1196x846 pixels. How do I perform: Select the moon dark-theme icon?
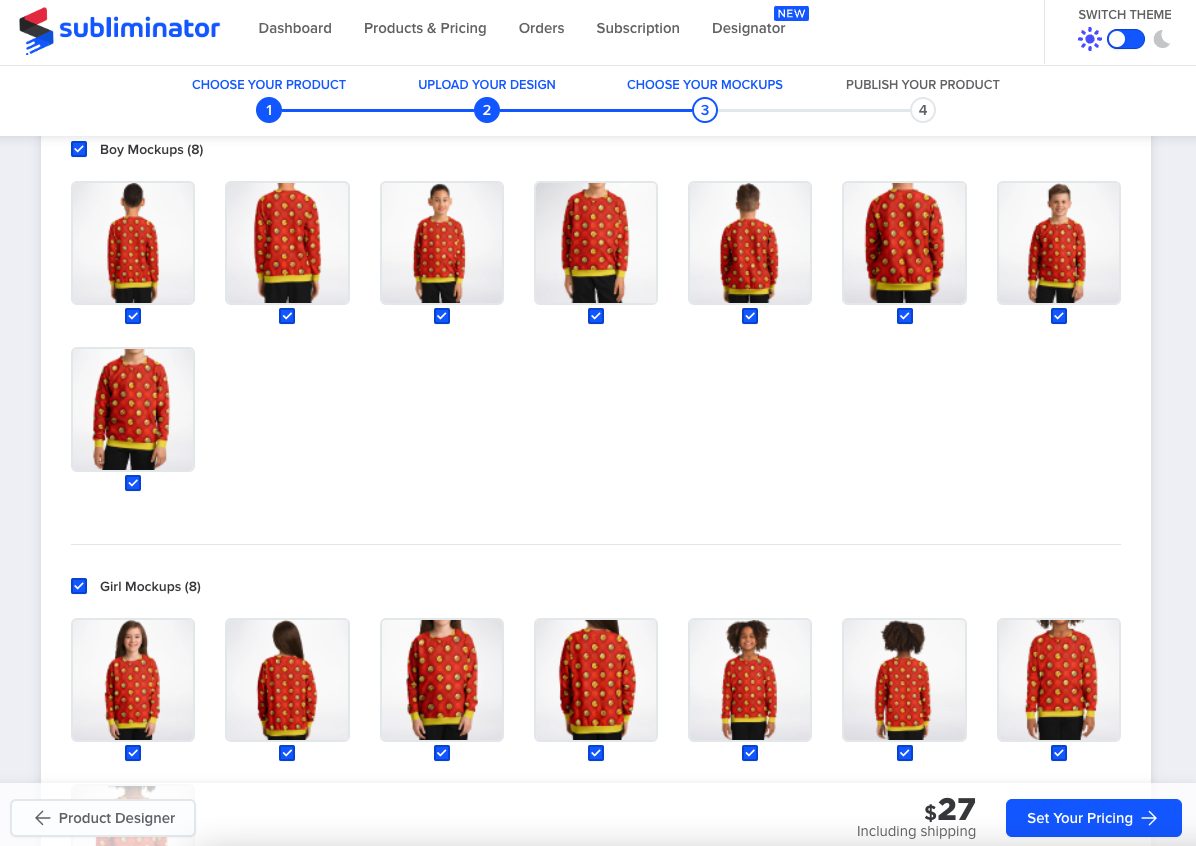[1162, 39]
